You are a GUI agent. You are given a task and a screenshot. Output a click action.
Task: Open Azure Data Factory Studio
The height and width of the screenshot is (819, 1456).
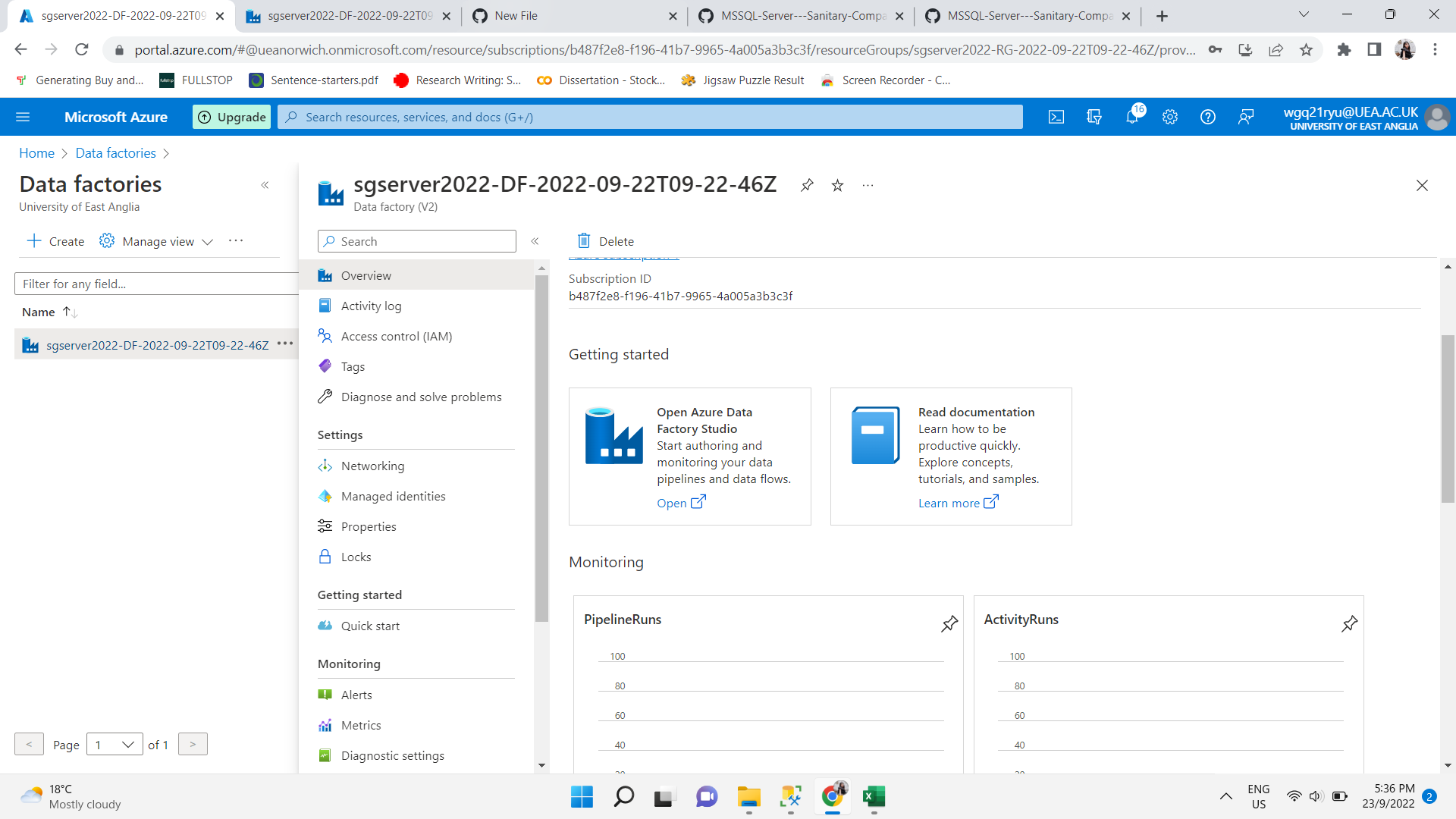[x=673, y=503]
